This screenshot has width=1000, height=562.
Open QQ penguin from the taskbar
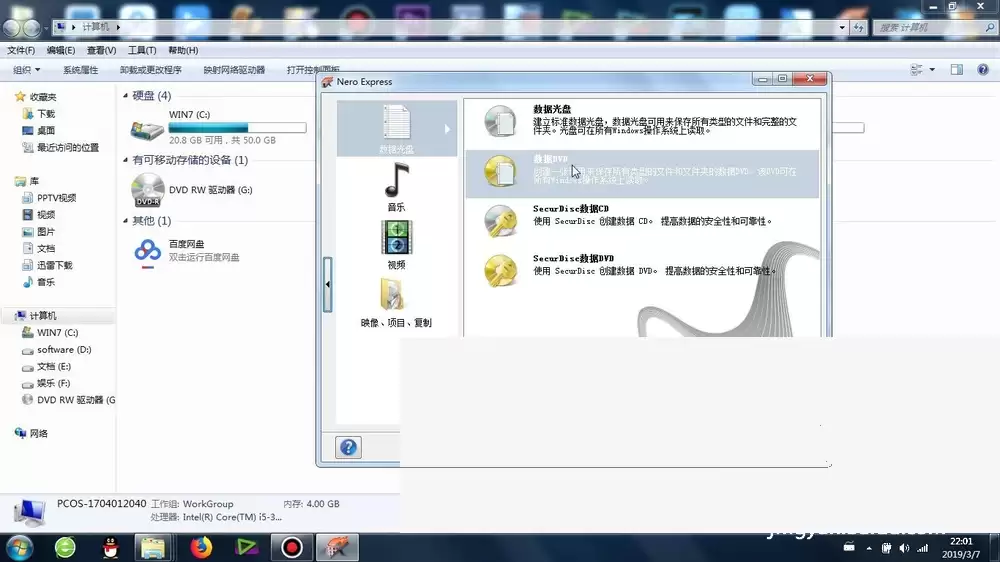tap(110, 547)
